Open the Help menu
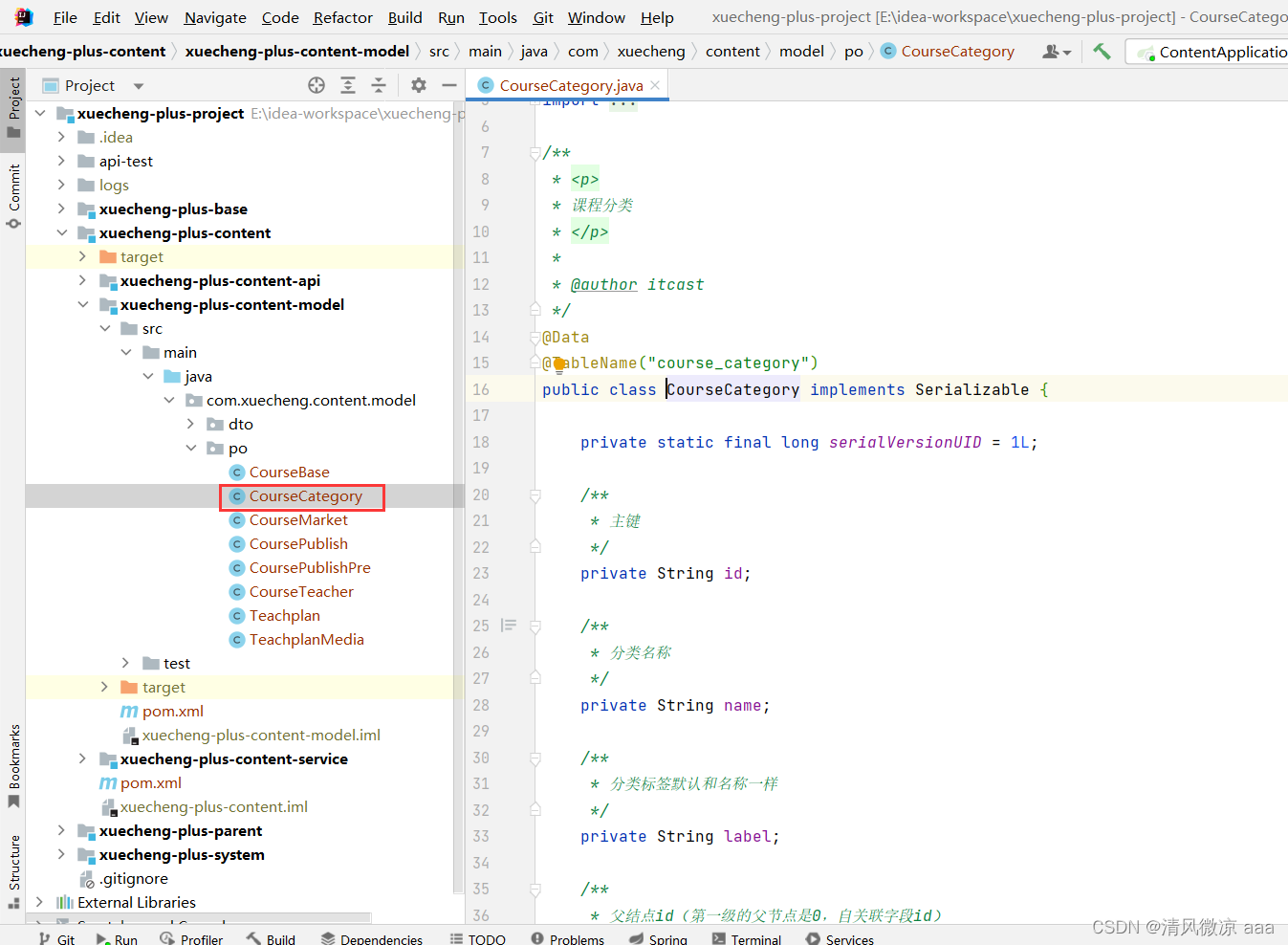This screenshot has height=945, width=1288. [657, 17]
